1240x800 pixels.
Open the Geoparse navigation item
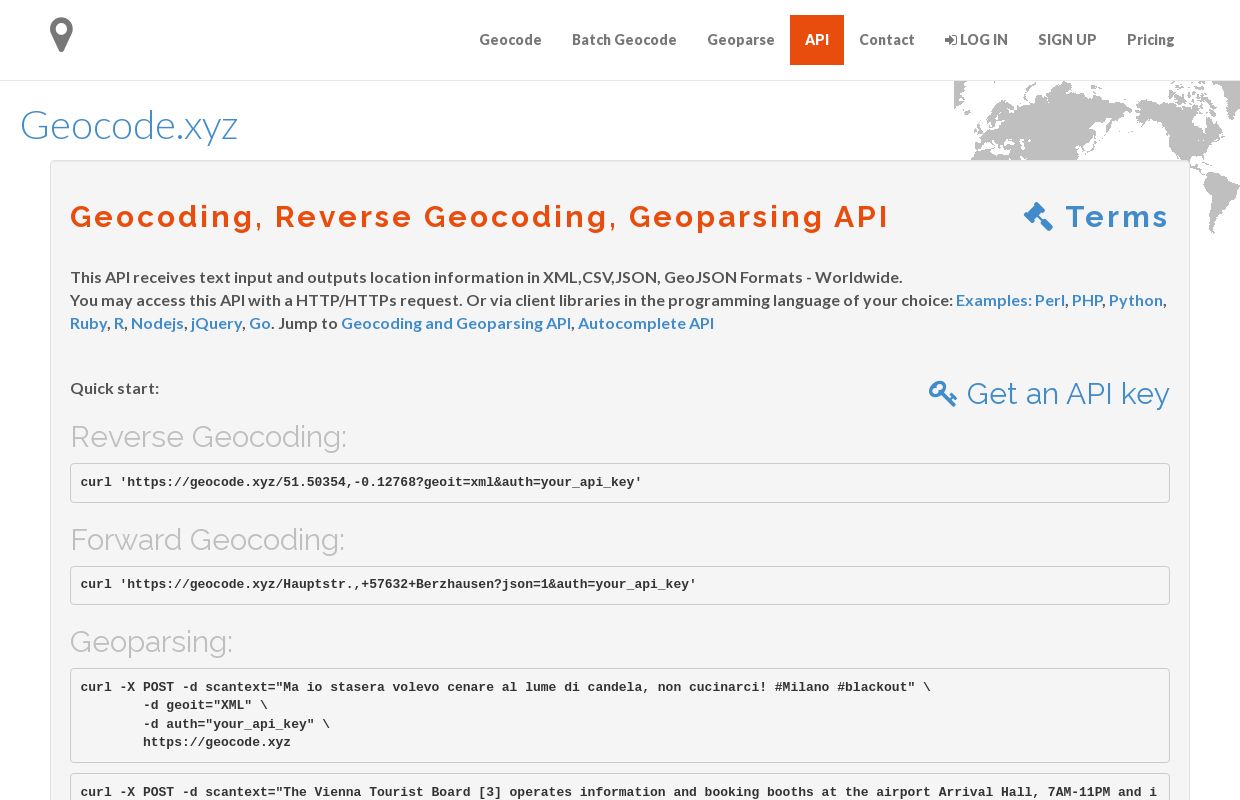pos(741,40)
